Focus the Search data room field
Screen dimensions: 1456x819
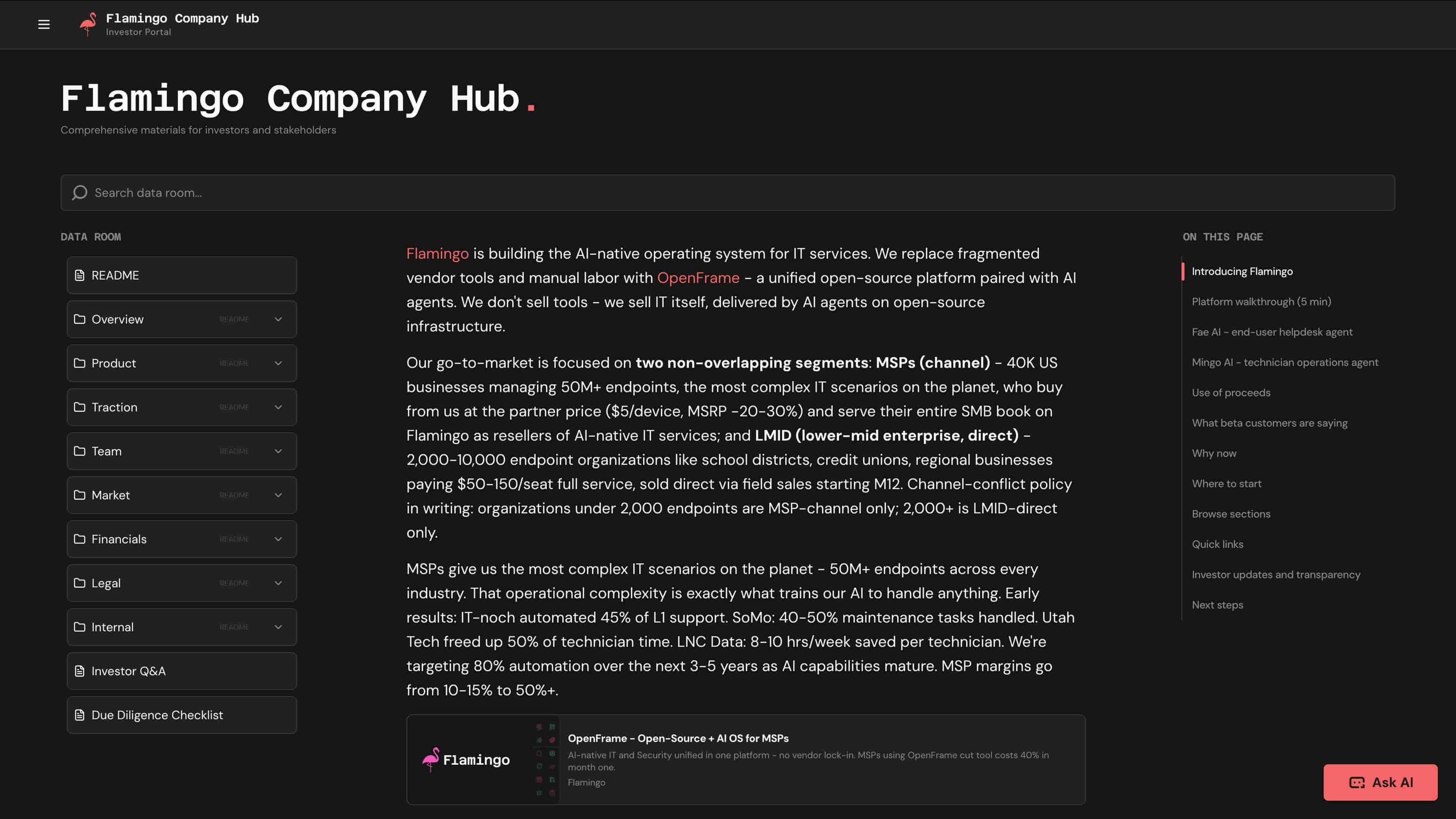point(728,193)
